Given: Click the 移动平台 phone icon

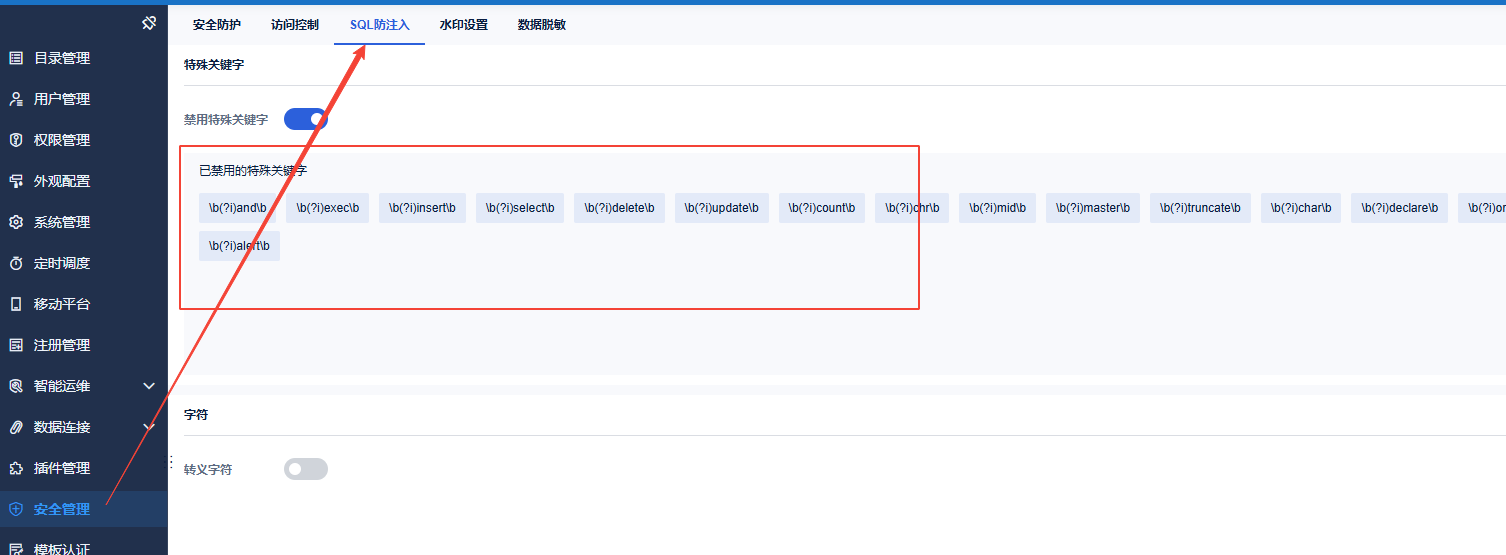Looking at the screenshot, I should [16, 304].
